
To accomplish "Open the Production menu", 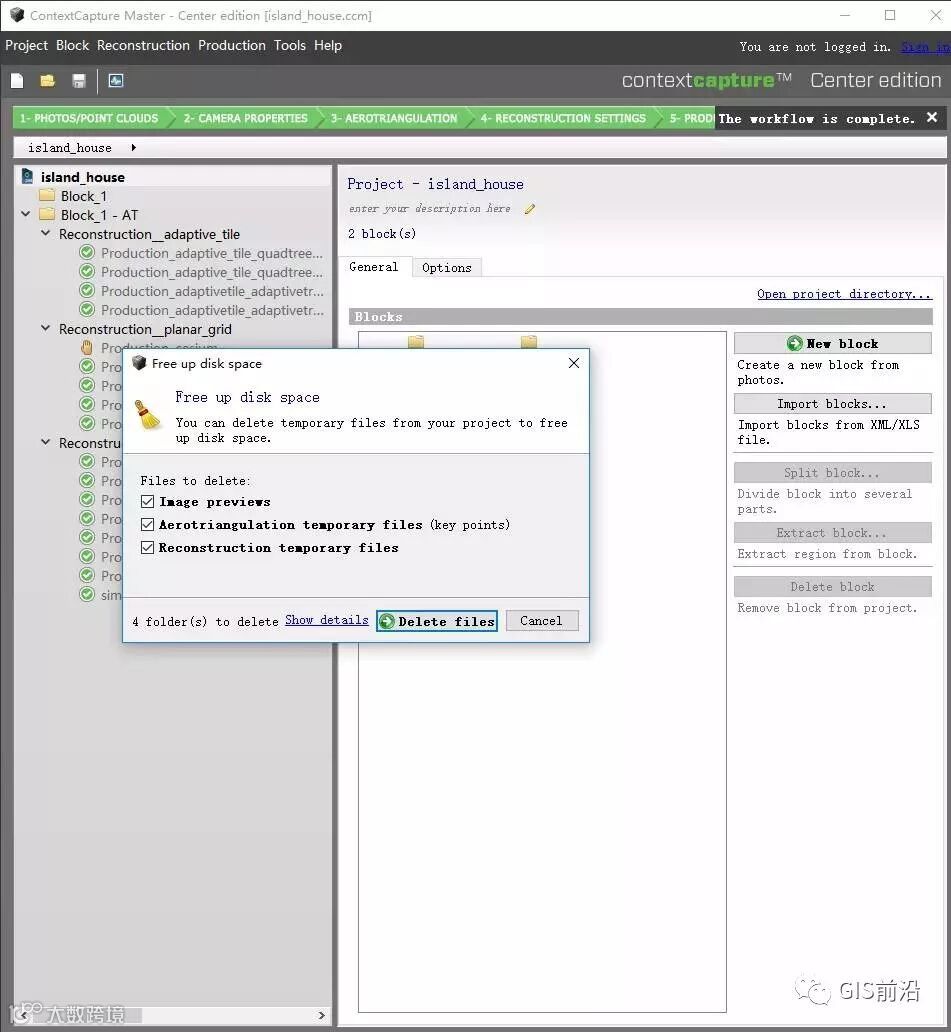I will [232, 45].
